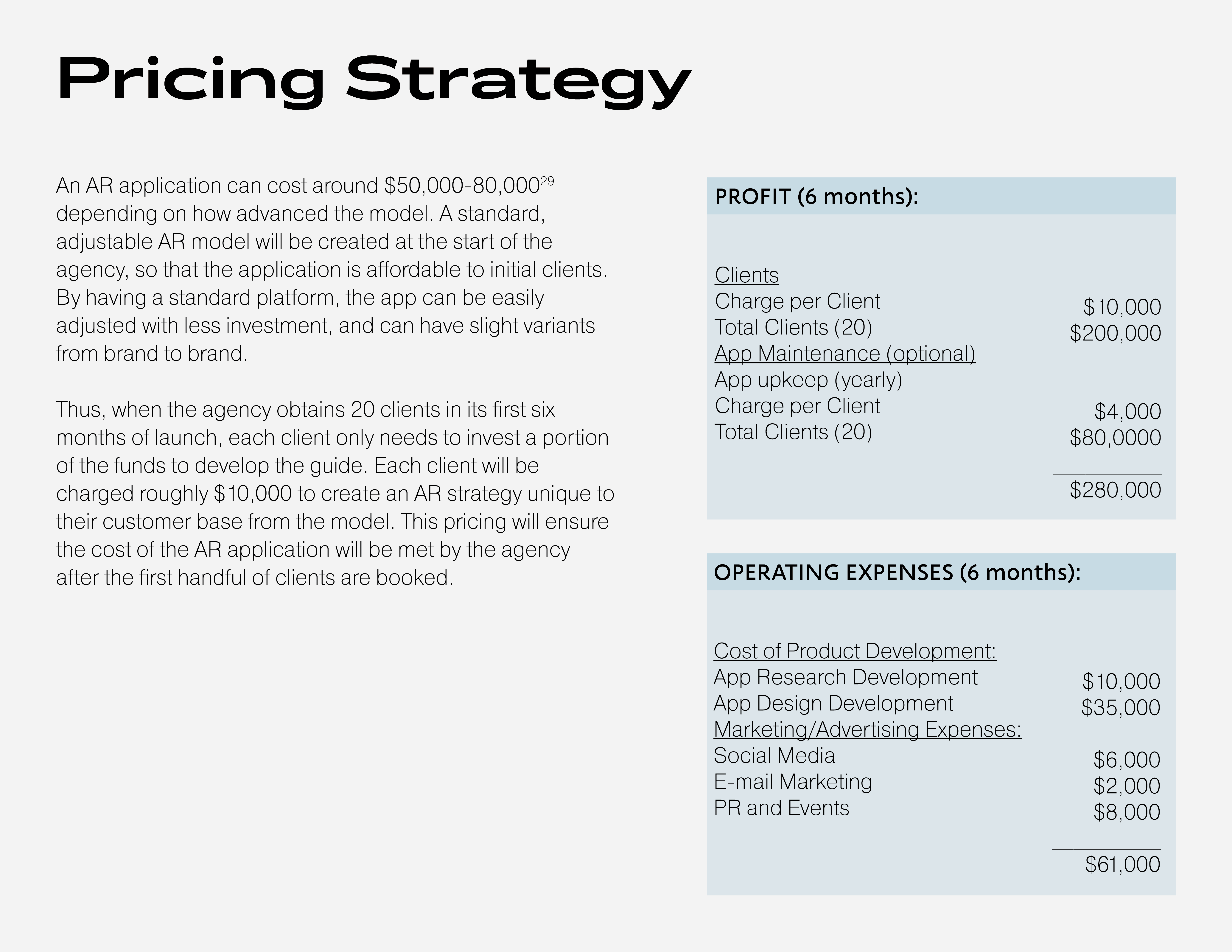Screen dimensions: 1232x952
Task: Click the paragraph starting "Thus, when the agency"
Action: [335, 494]
